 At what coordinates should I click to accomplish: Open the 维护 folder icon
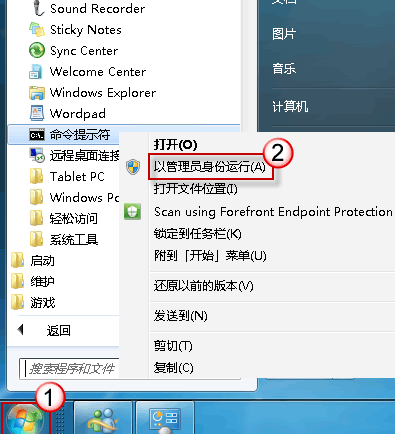click(17, 281)
